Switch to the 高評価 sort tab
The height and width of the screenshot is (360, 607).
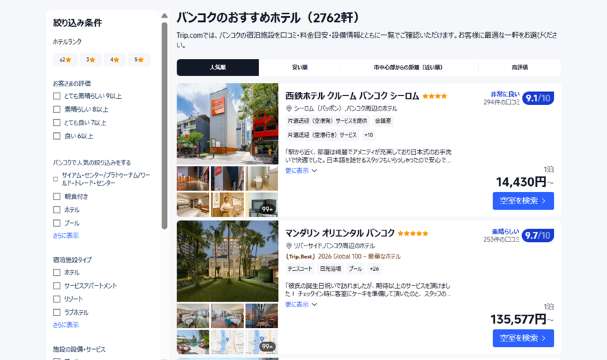(520, 67)
